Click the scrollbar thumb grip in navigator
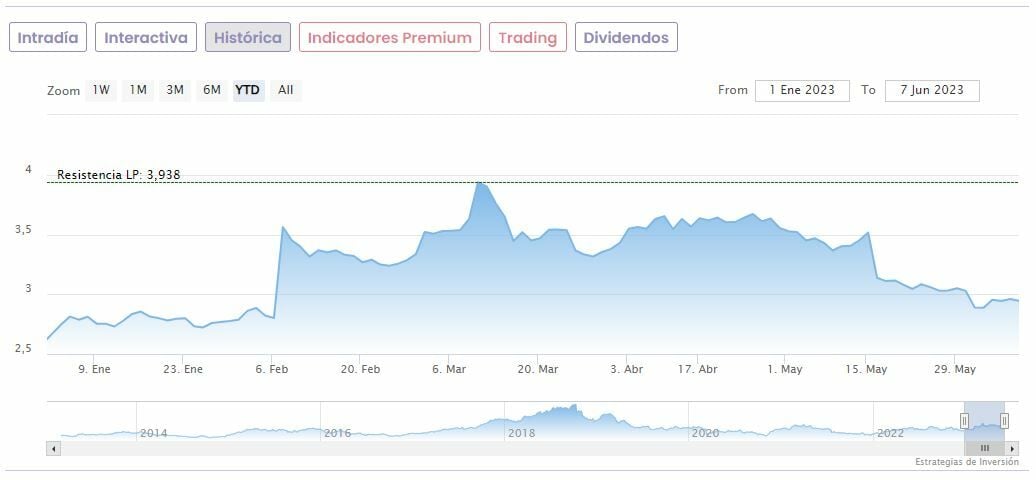 pos(985,449)
